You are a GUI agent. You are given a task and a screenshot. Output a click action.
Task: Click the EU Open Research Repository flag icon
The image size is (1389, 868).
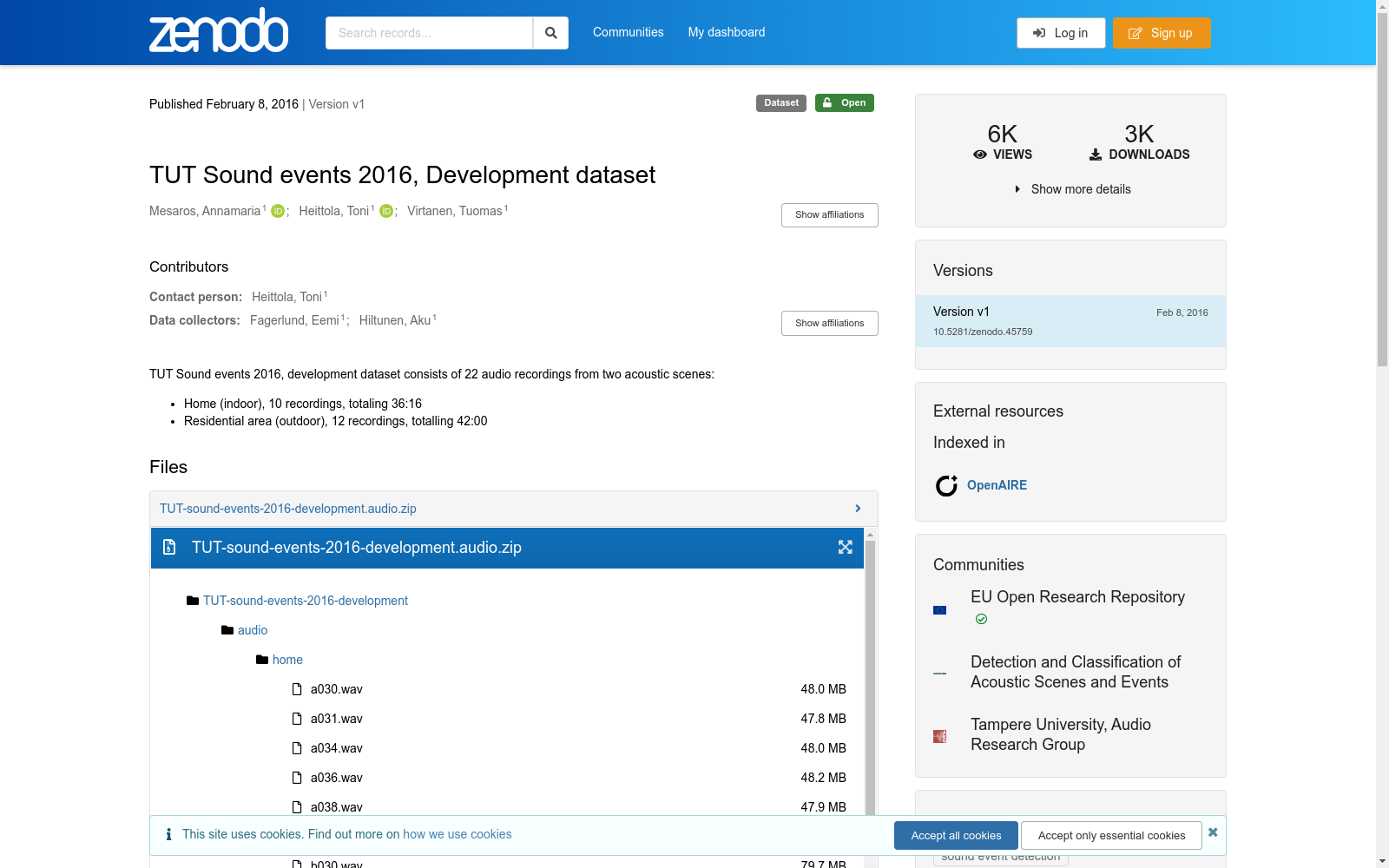939,610
